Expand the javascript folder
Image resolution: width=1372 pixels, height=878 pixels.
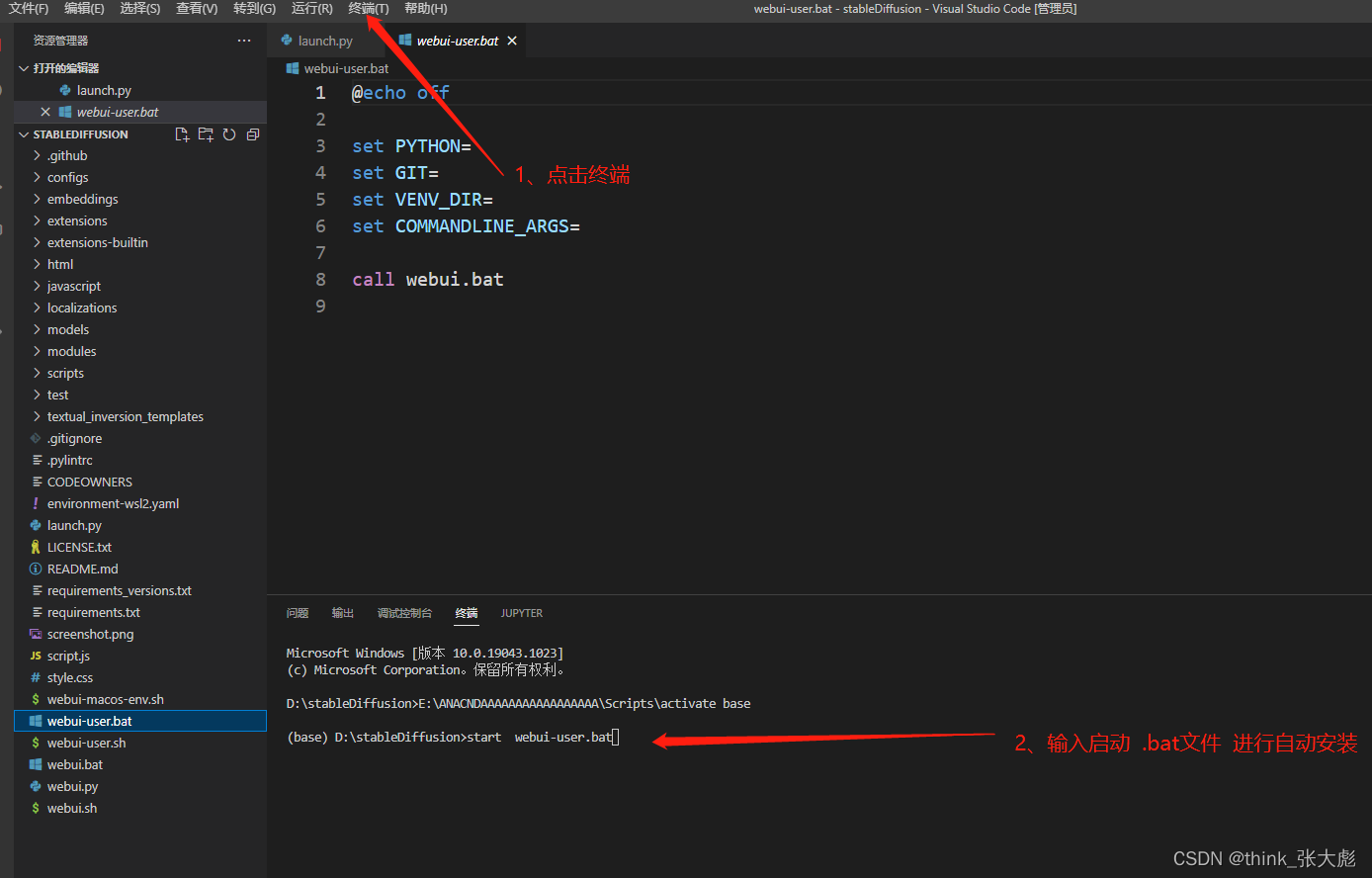[x=140, y=286]
